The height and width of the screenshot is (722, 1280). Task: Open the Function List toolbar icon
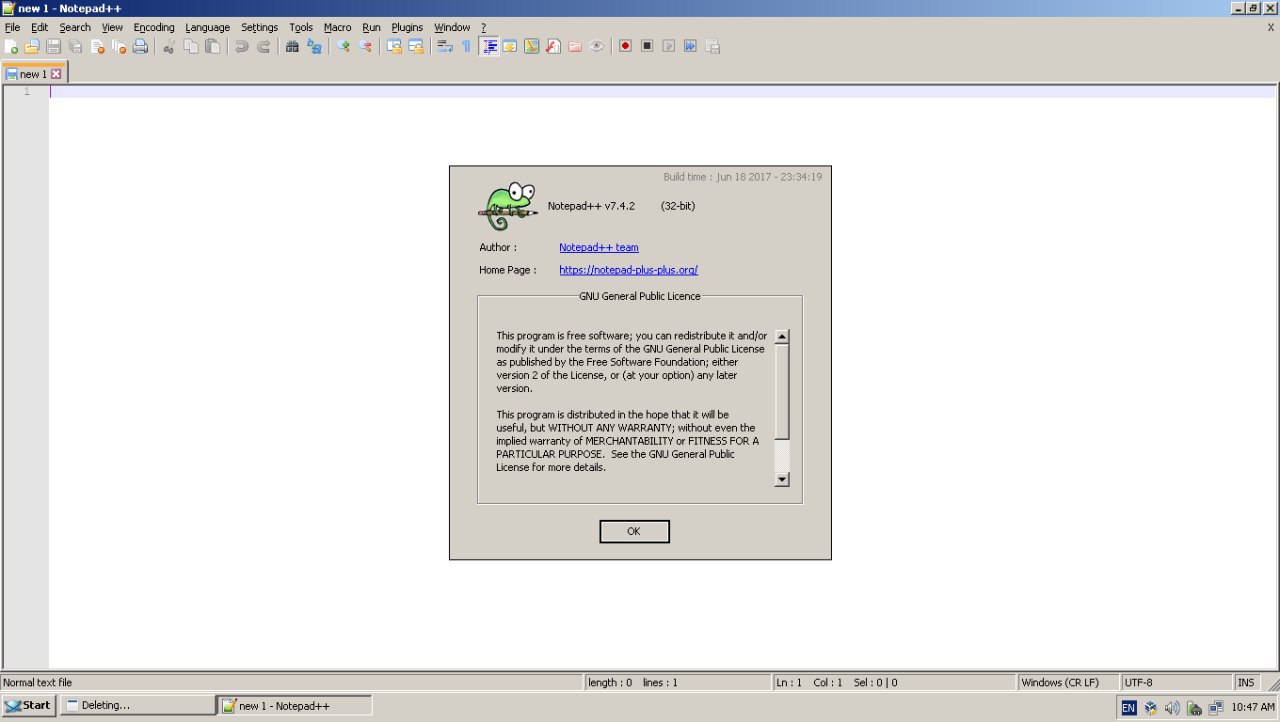(553, 46)
